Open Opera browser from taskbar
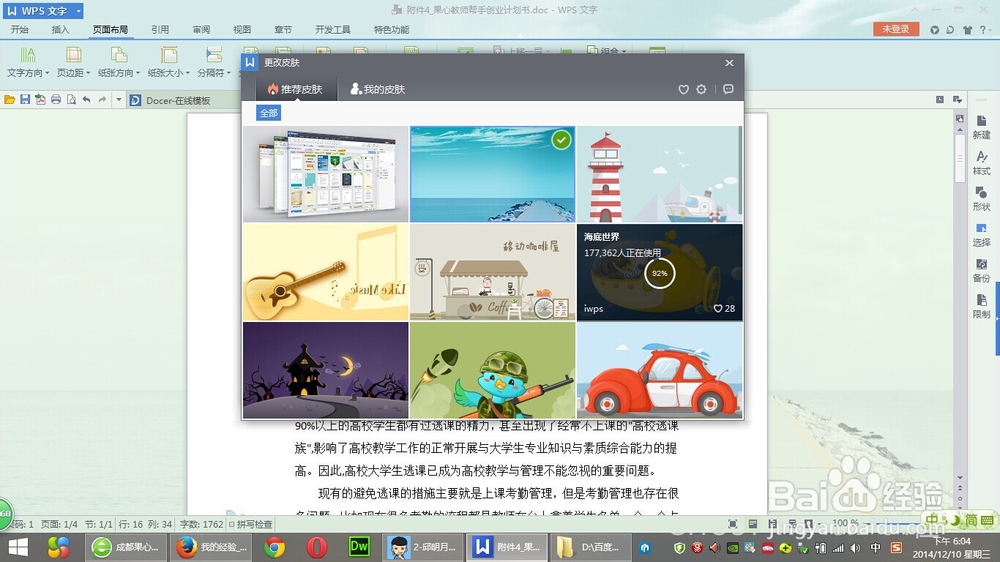 [316, 547]
